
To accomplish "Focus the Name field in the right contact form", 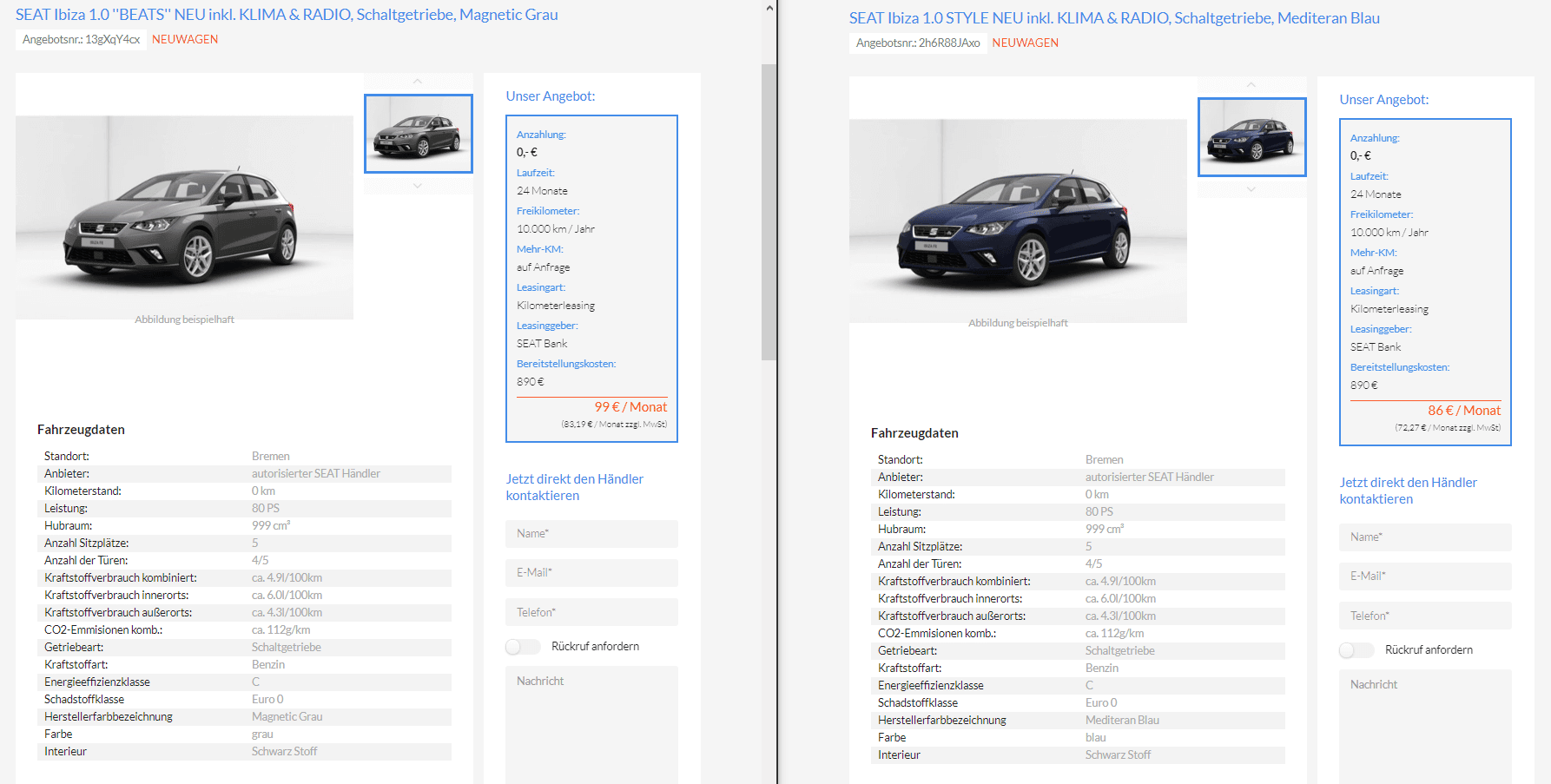I will click(1425, 537).
